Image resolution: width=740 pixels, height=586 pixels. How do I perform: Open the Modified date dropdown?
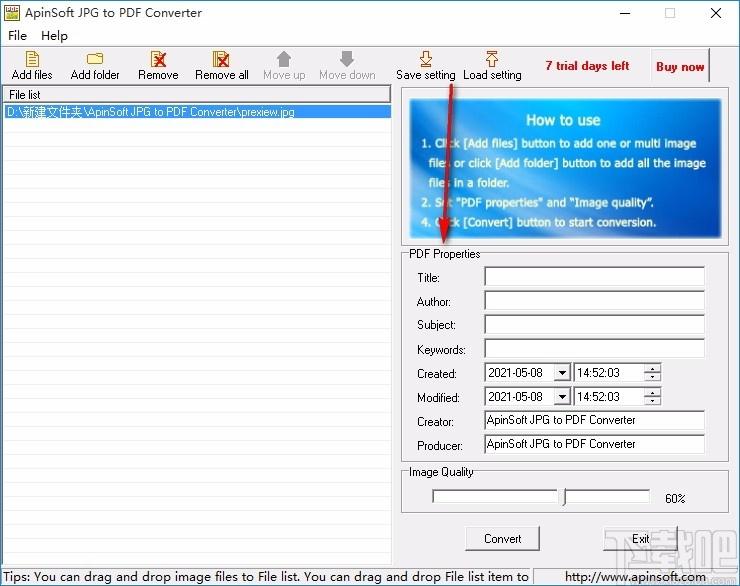[561, 397]
